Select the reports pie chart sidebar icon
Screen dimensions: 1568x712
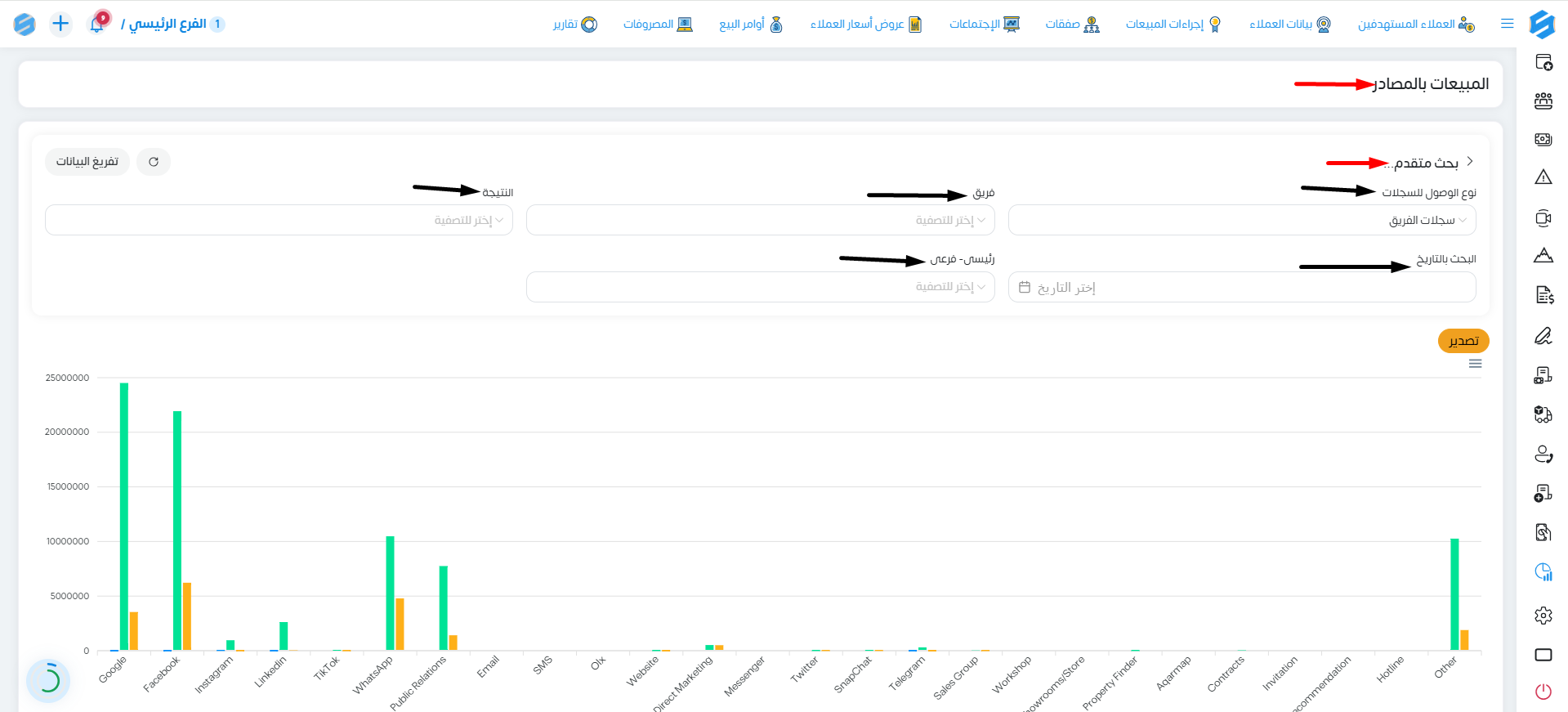[x=1543, y=572]
